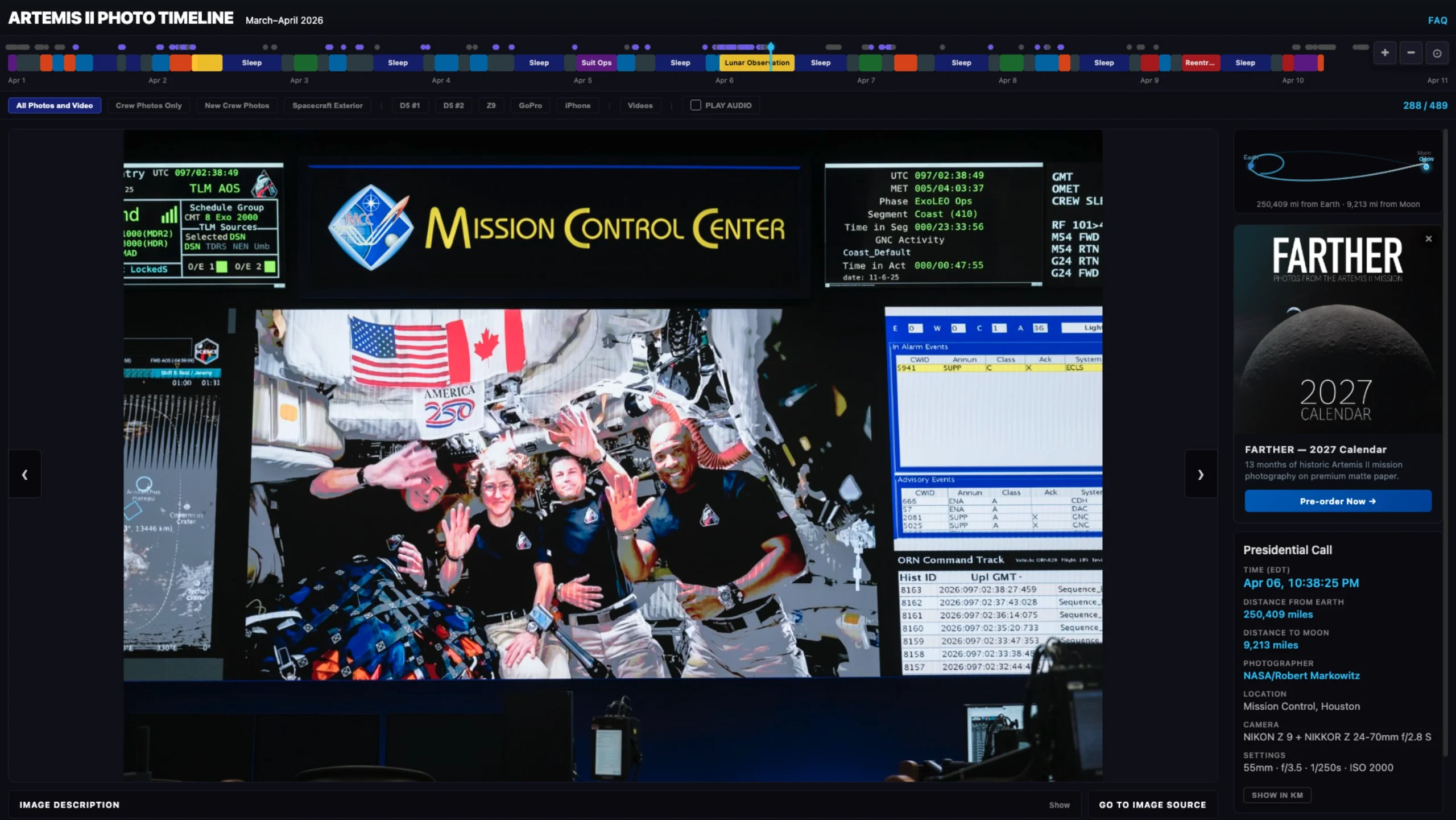This screenshot has width=1456, height=820.
Task: Enable the PLAY AUDIO checkbox
Action: [x=696, y=105]
